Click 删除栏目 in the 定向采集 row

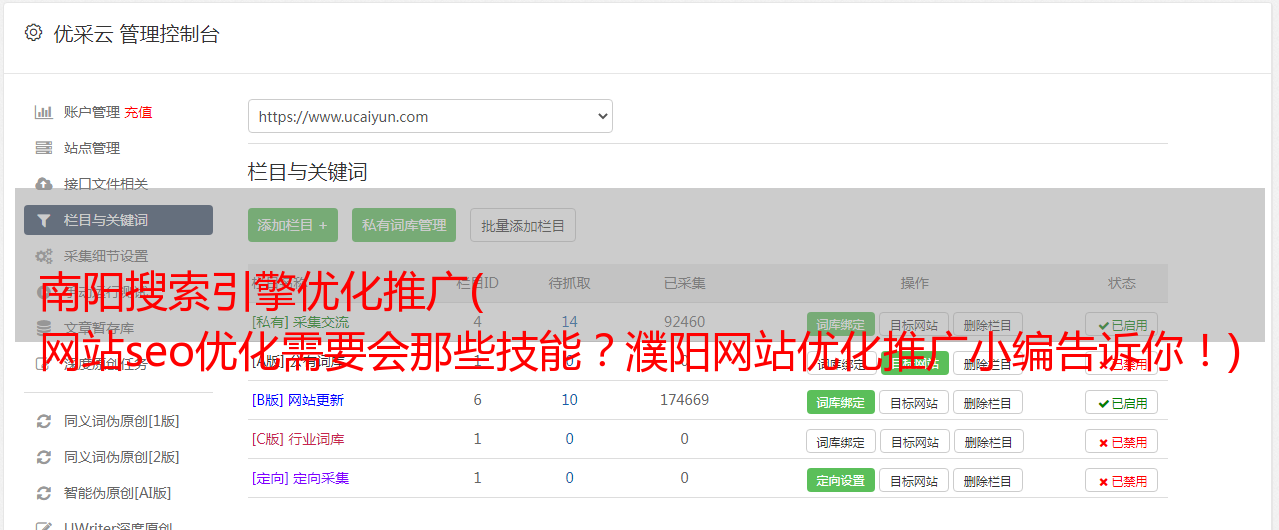point(988,480)
